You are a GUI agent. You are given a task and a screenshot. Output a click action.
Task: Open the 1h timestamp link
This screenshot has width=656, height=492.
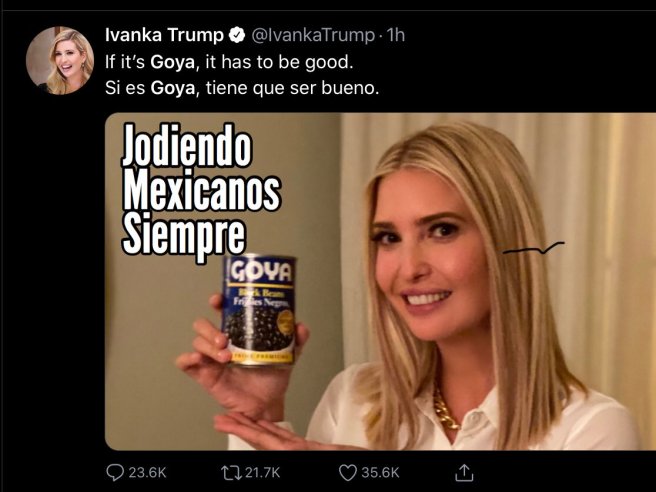[396, 35]
